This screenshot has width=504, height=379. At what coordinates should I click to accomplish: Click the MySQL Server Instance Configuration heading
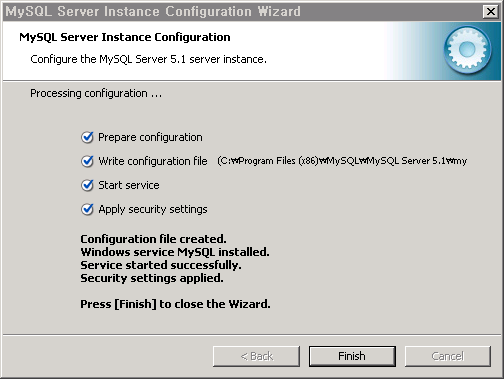tap(125, 37)
